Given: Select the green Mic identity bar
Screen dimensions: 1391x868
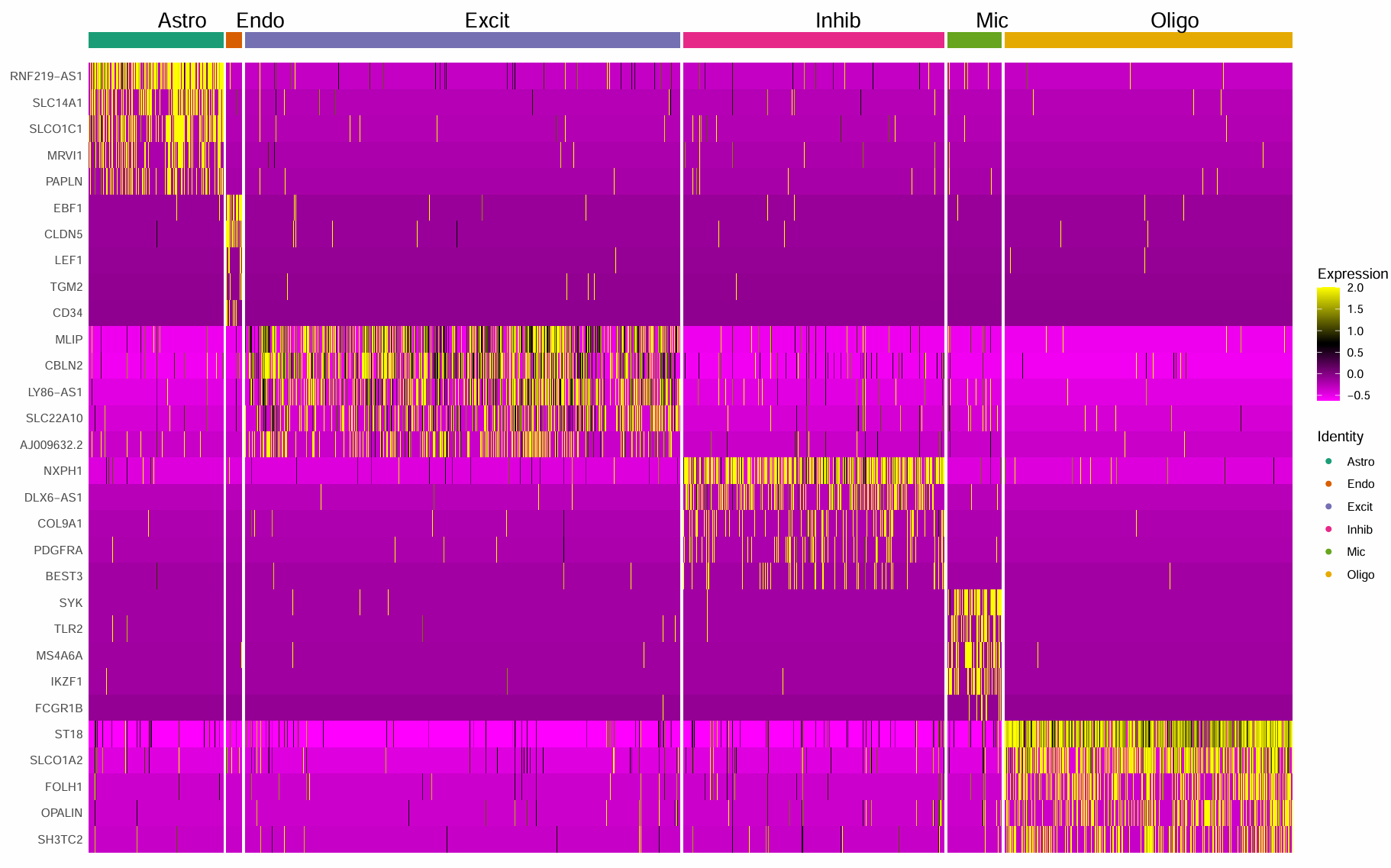Looking at the screenshot, I should click(974, 40).
